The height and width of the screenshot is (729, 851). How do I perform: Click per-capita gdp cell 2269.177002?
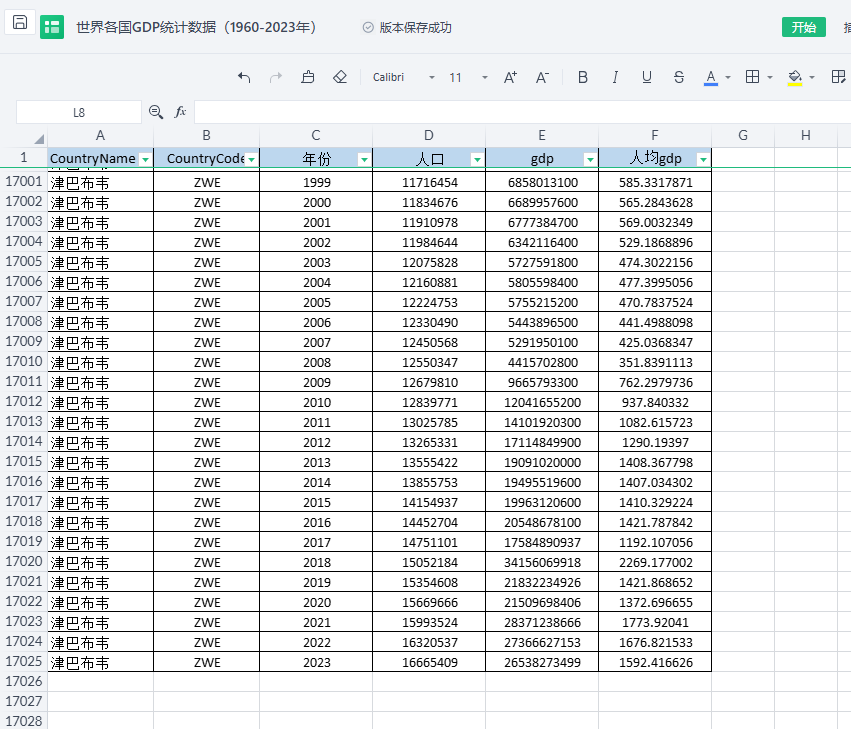point(655,562)
